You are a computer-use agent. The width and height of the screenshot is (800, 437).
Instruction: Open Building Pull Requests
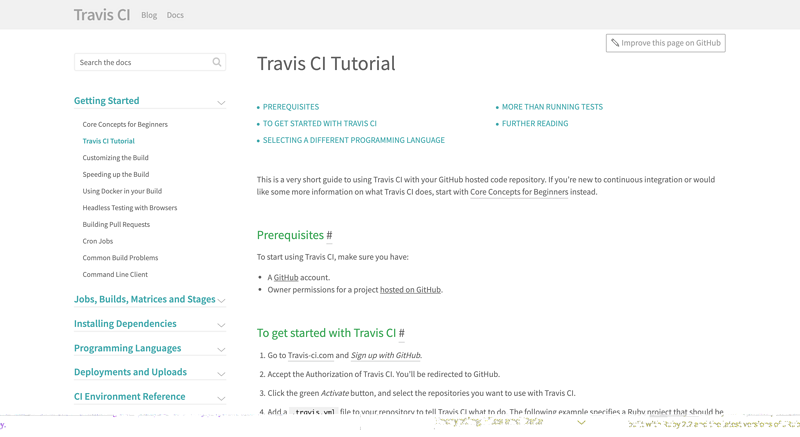point(116,224)
